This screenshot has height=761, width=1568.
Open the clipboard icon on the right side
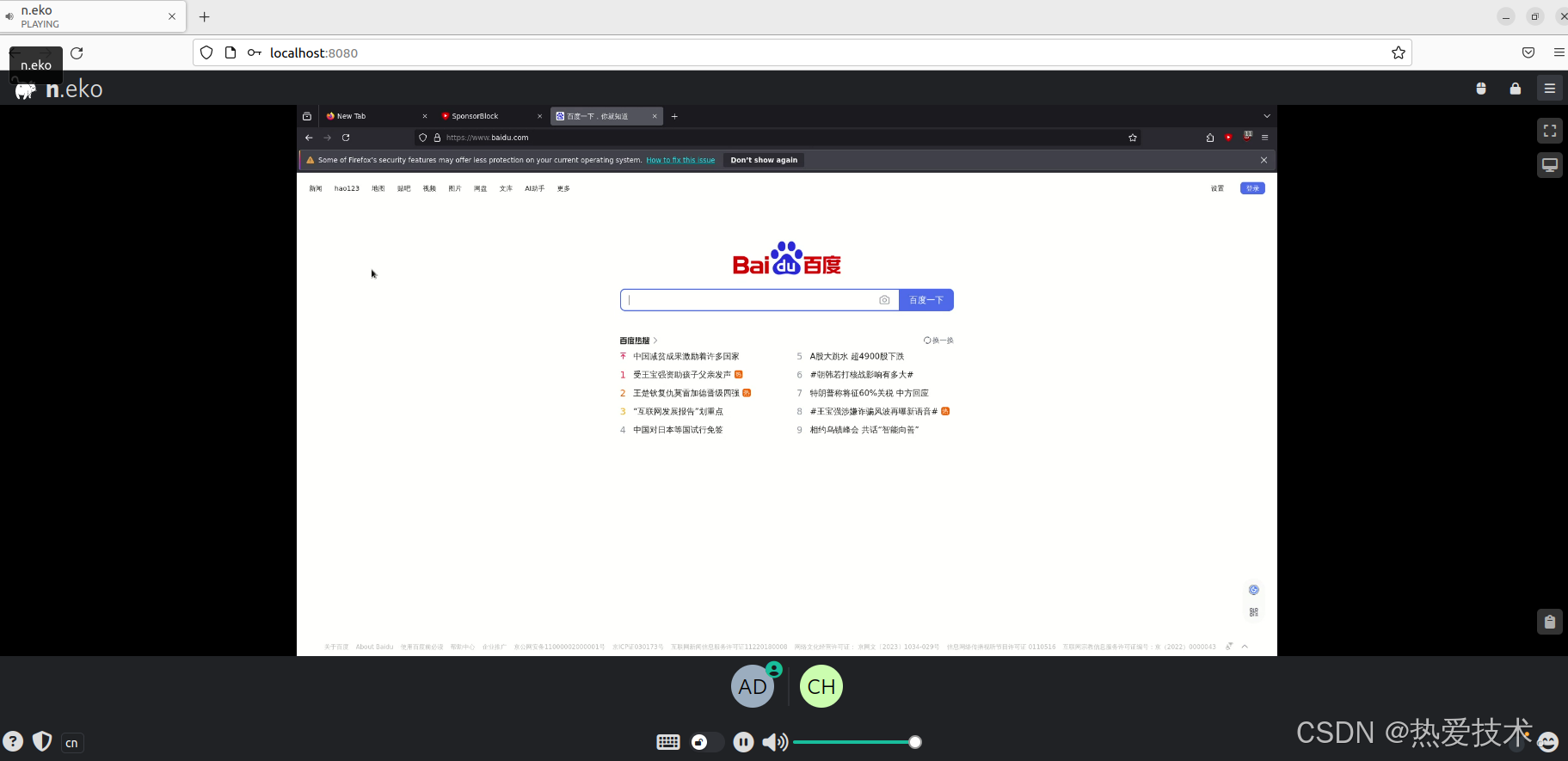(1550, 622)
